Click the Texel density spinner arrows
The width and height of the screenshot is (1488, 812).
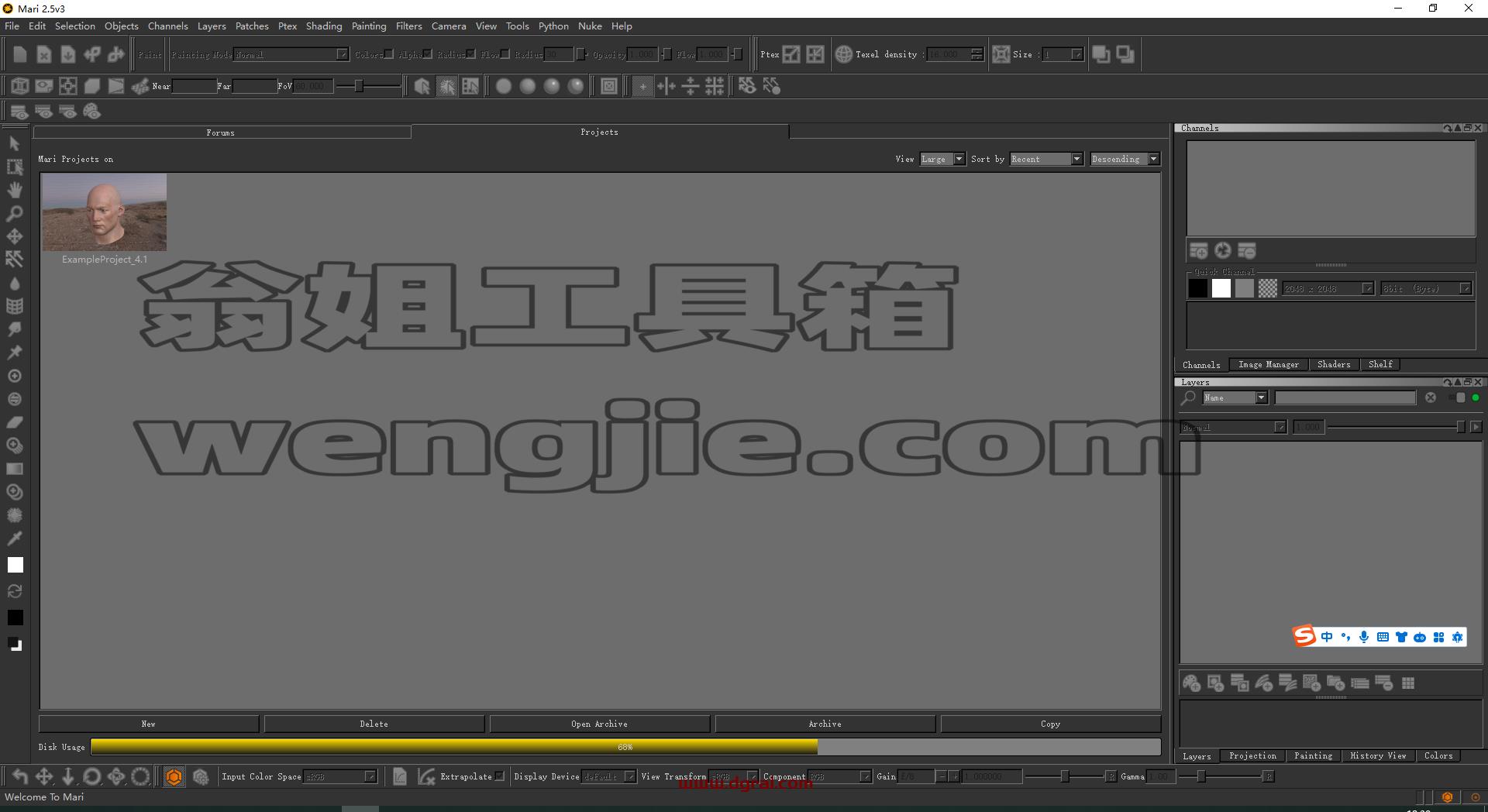[977, 54]
